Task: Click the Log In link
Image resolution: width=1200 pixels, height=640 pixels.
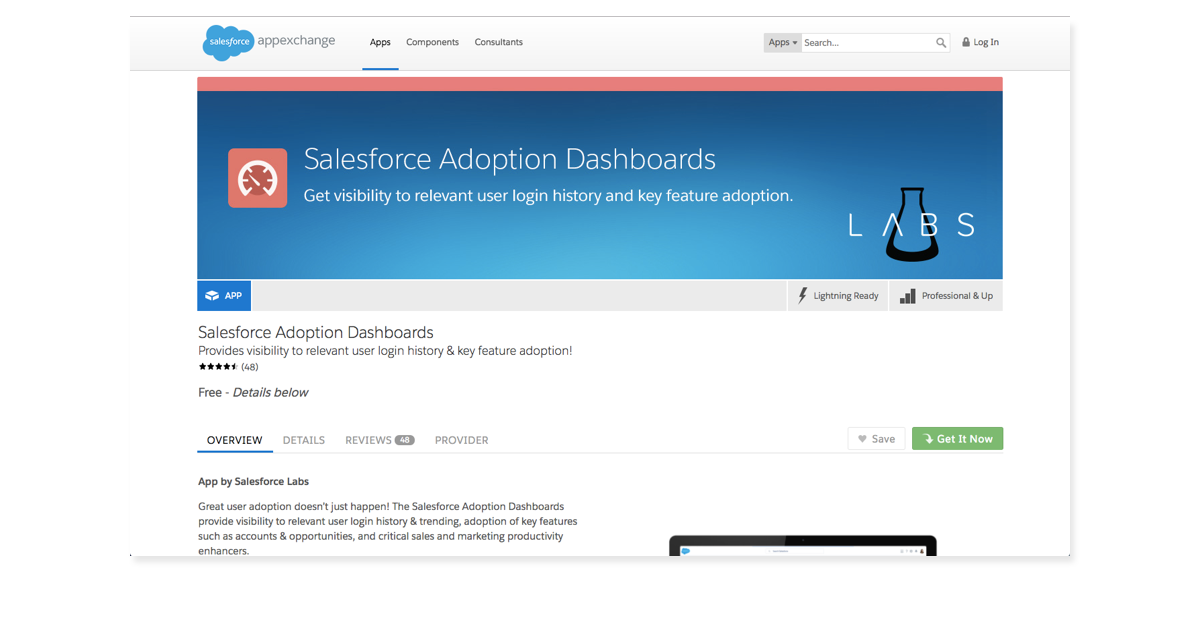Action: coord(986,43)
